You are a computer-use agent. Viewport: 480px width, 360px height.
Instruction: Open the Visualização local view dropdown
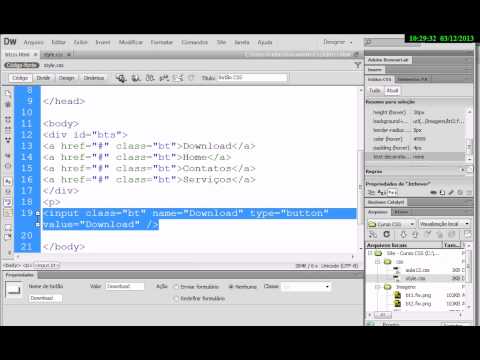pos(444,224)
